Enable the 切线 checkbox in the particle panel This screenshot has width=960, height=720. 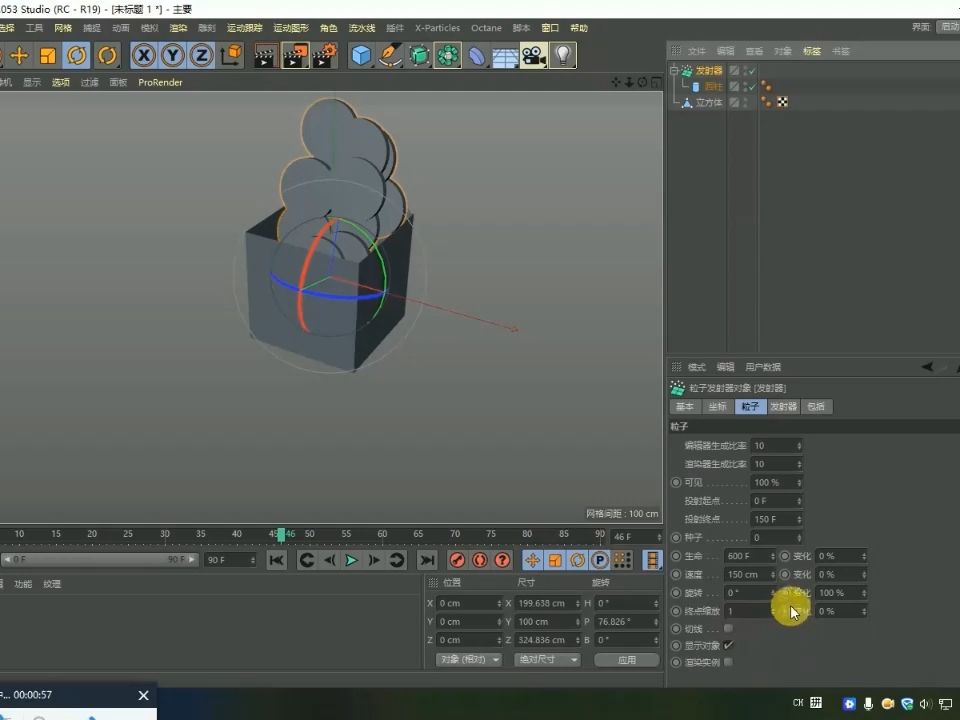730,629
